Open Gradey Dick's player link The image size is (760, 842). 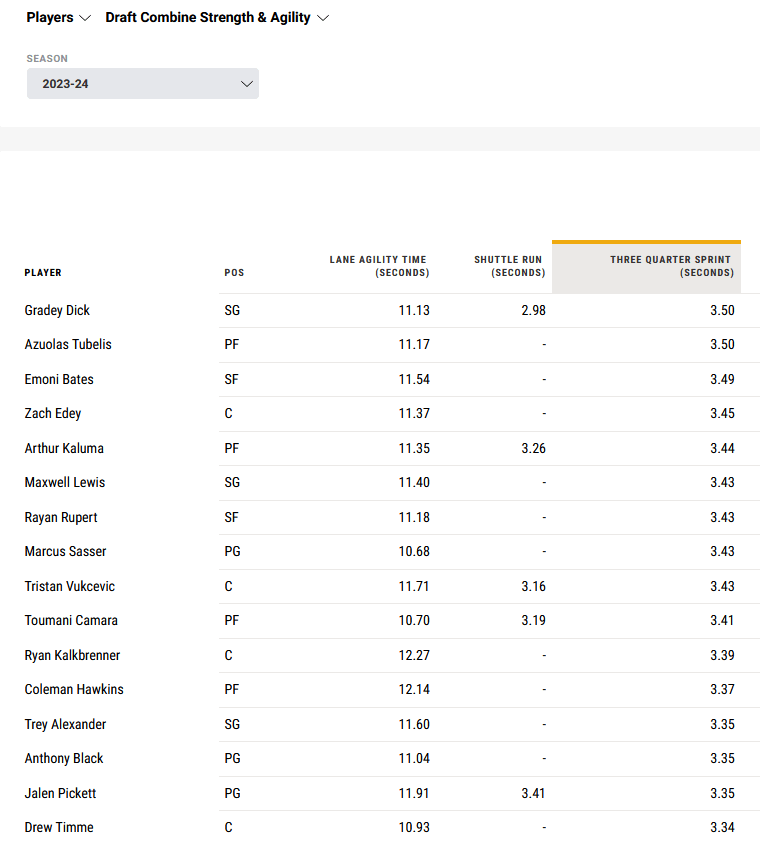point(57,310)
